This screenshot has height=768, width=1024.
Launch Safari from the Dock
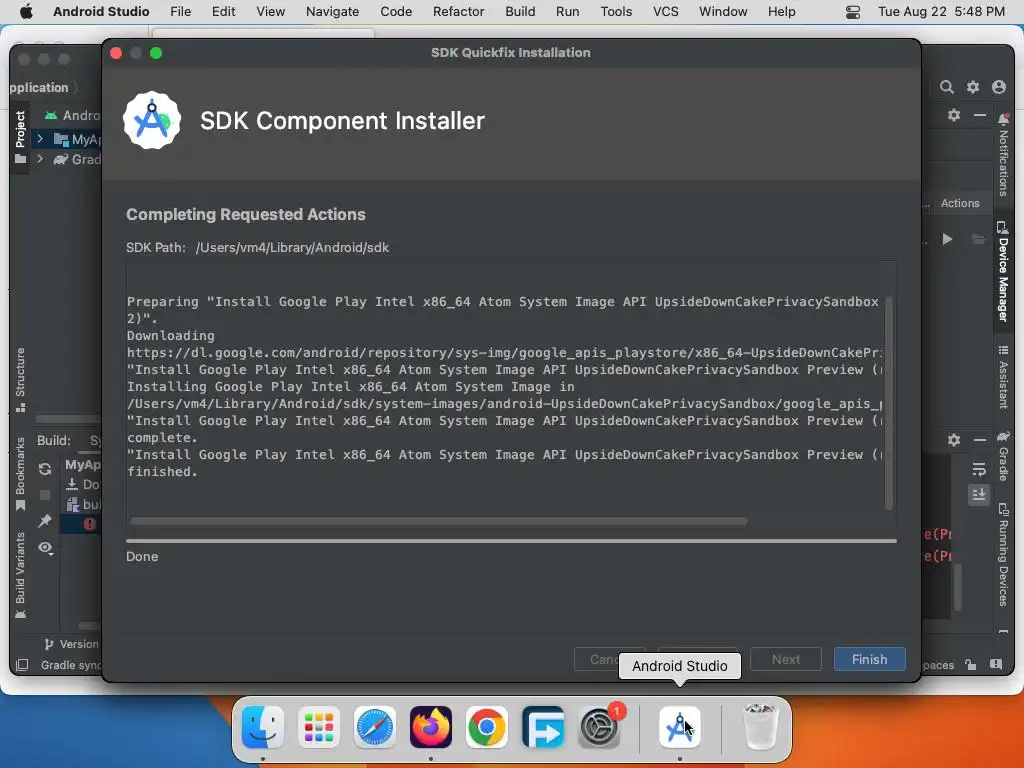pos(375,727)
